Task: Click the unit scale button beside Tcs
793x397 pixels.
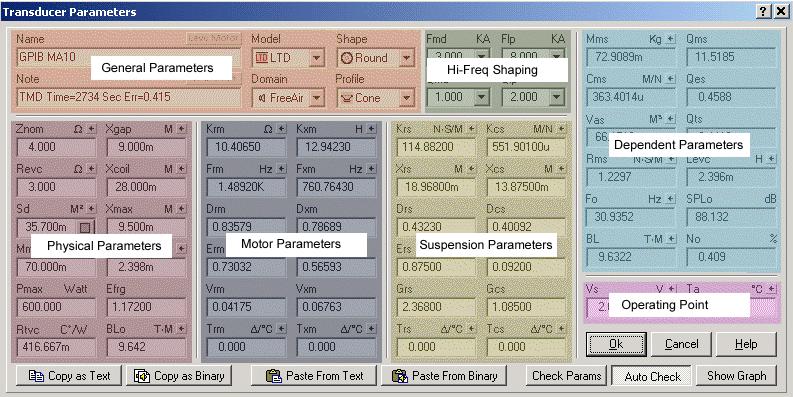Action: pos(561,329)
